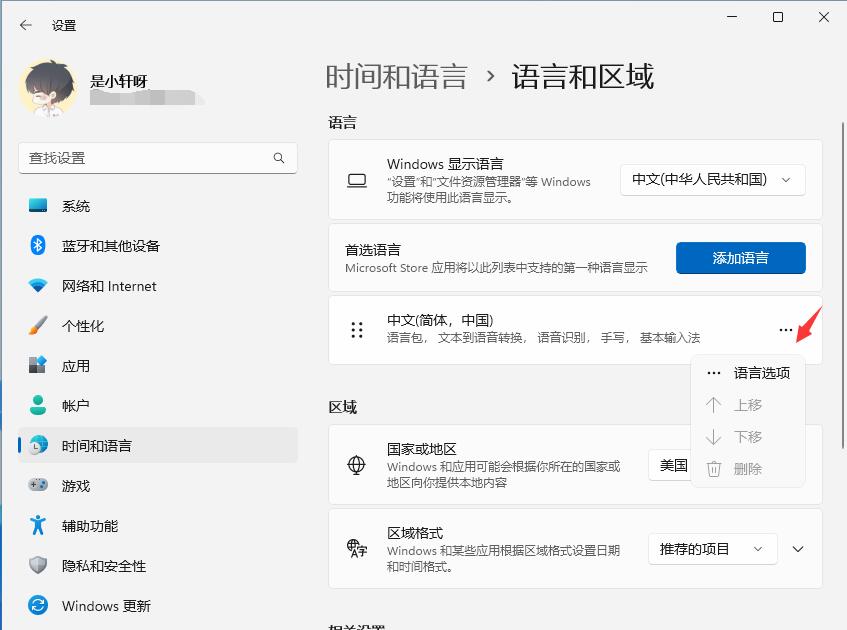The height and width of the screenshot is (630, 847).
Task: Open Windows 更新 from the sidebar
Action: coord(106,606)
